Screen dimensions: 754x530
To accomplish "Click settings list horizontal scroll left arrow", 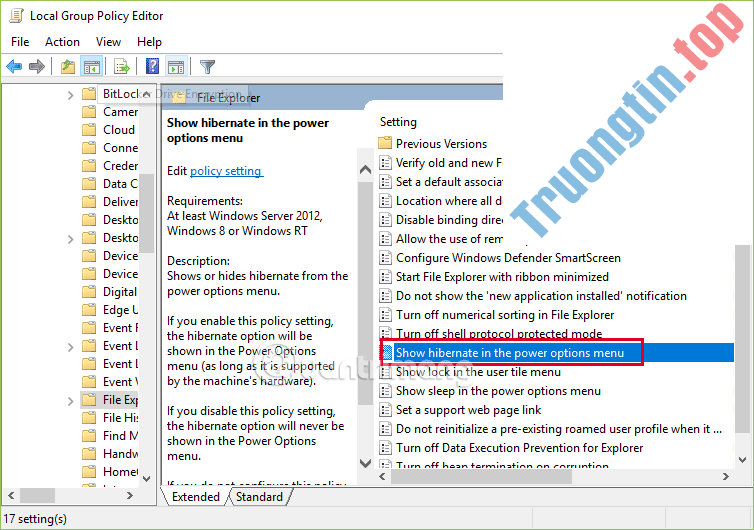I will pos(382,477).
